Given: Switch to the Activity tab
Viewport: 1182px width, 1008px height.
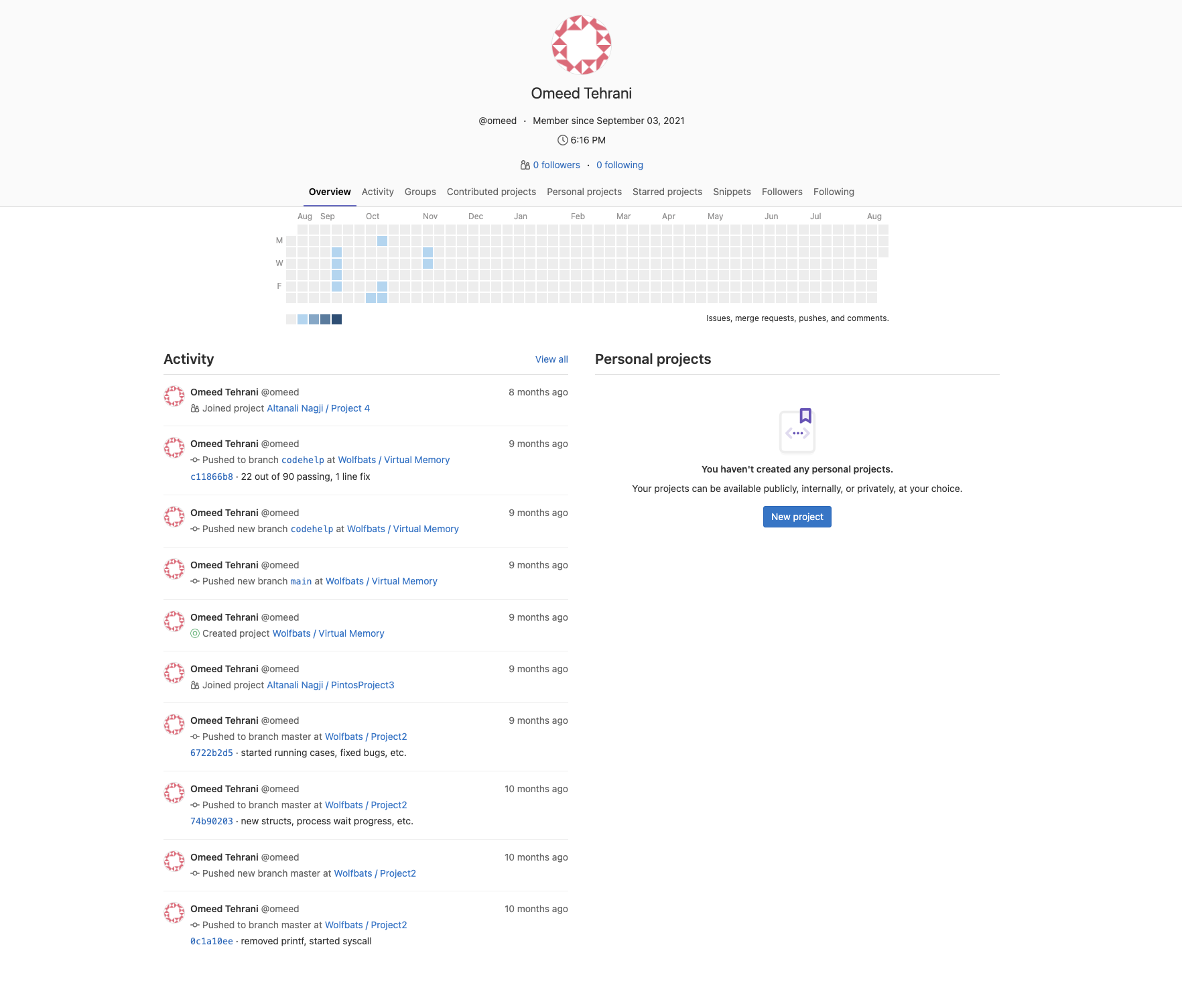Looking at the screenshot, I should click(x=377, y=192).
